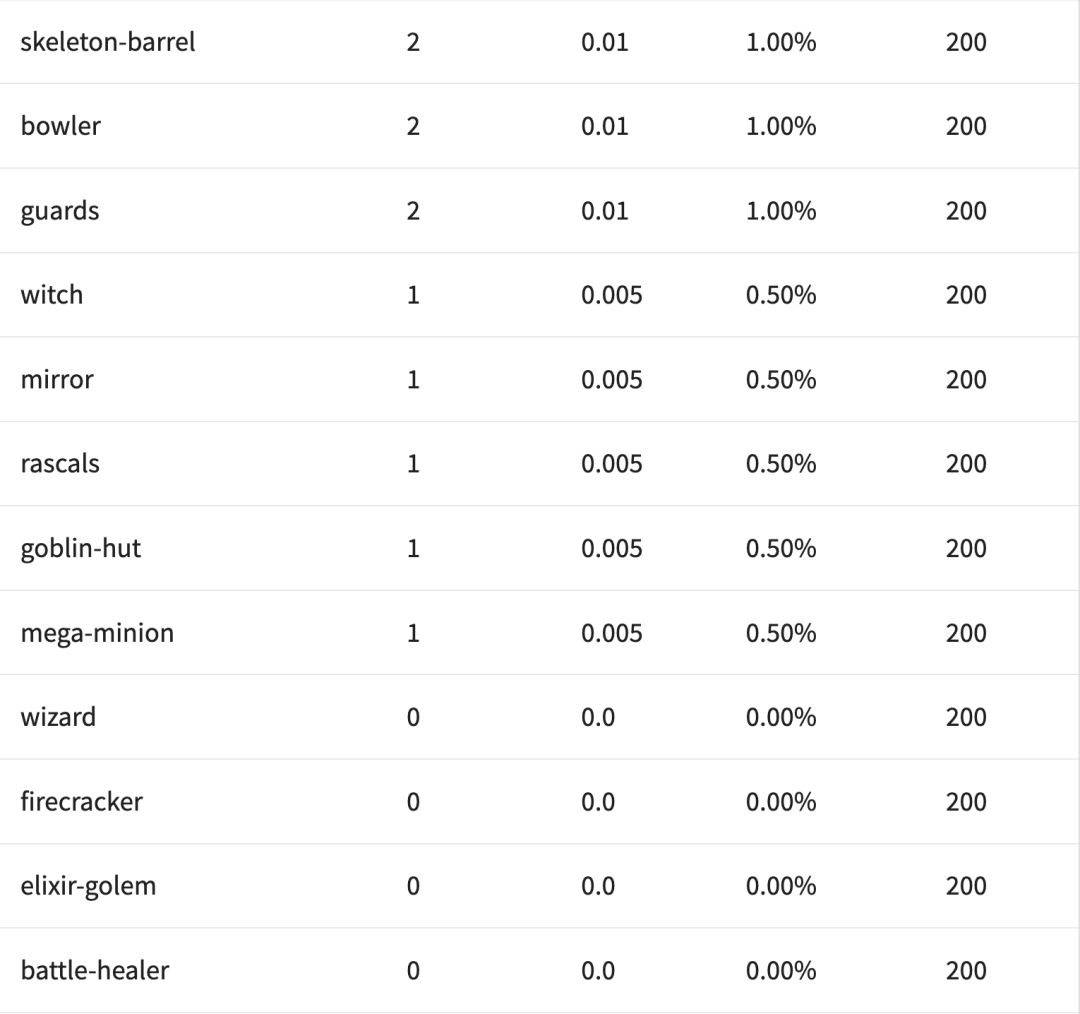The width and height of the screenshot is (1080, 1014).
Task: Click the 1.00% value in bowler row
Action: tap(781, 126)
